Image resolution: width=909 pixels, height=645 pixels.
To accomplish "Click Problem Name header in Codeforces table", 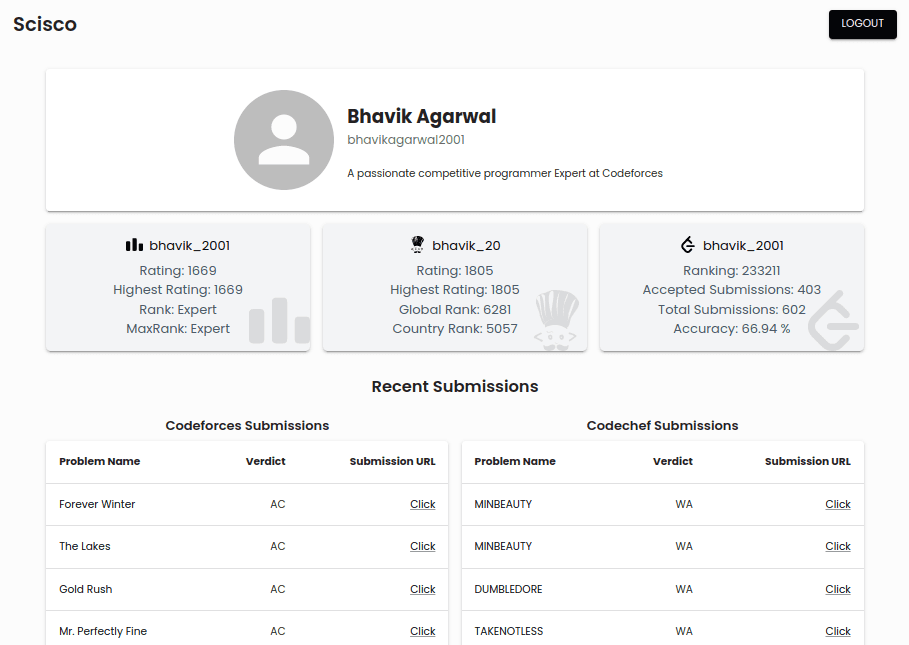I will pyautogui.click(x=100, y=461).
